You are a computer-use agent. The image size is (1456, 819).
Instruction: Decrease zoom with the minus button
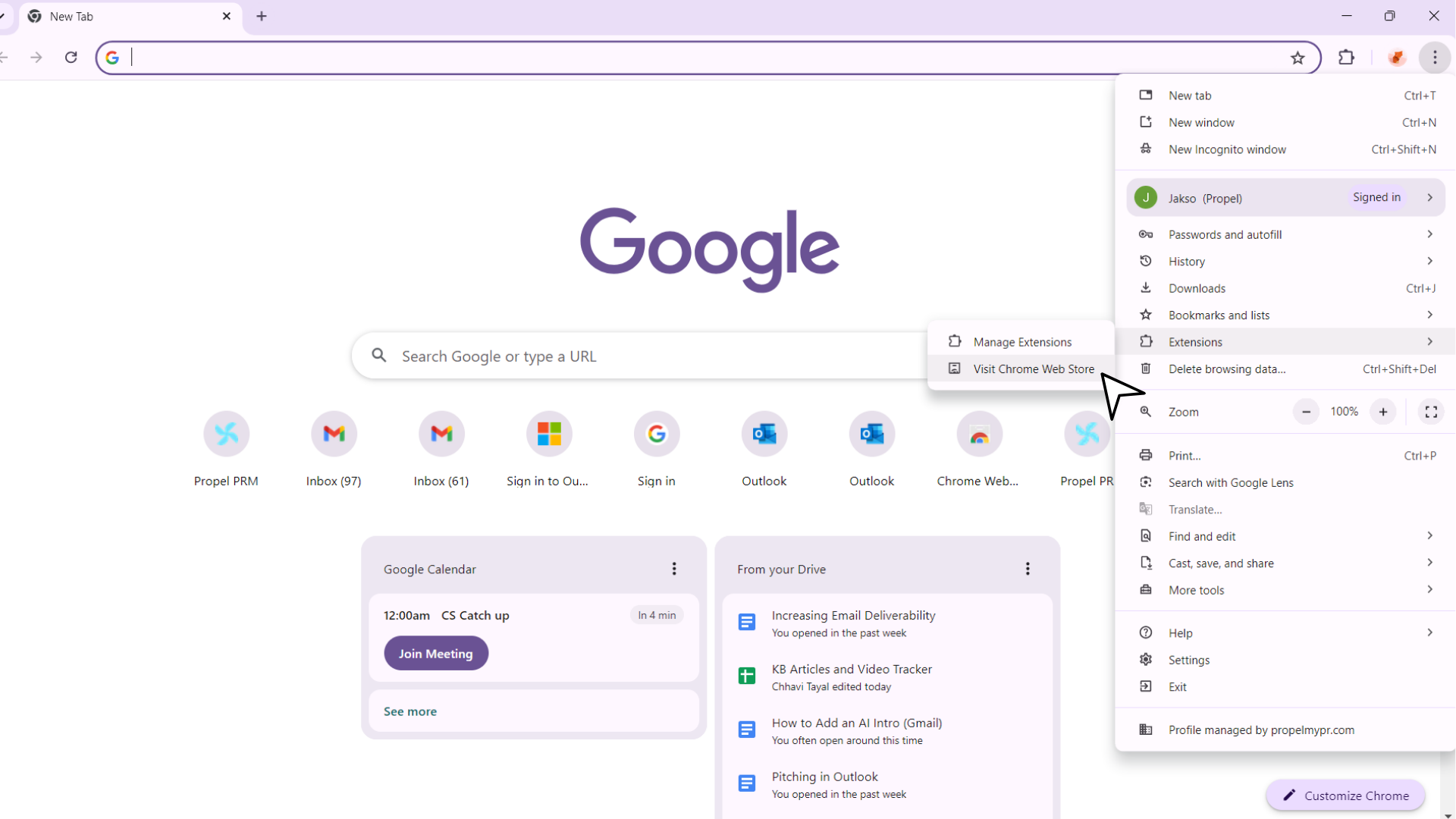tap(1306, 412)
